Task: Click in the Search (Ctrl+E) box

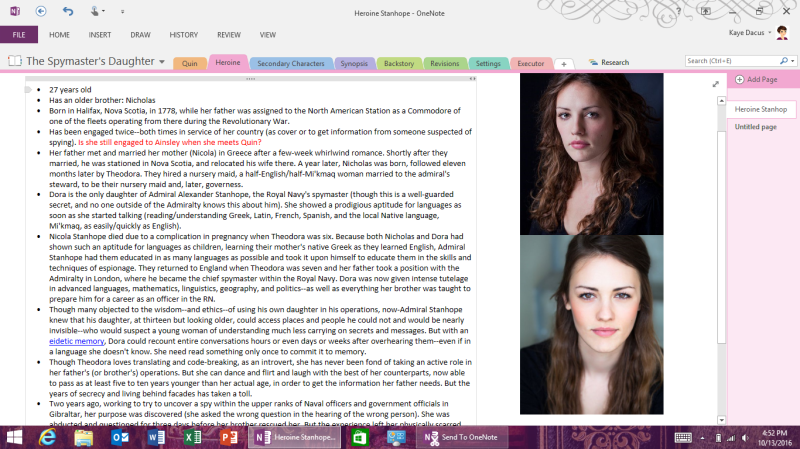Action: coord(728,61)
